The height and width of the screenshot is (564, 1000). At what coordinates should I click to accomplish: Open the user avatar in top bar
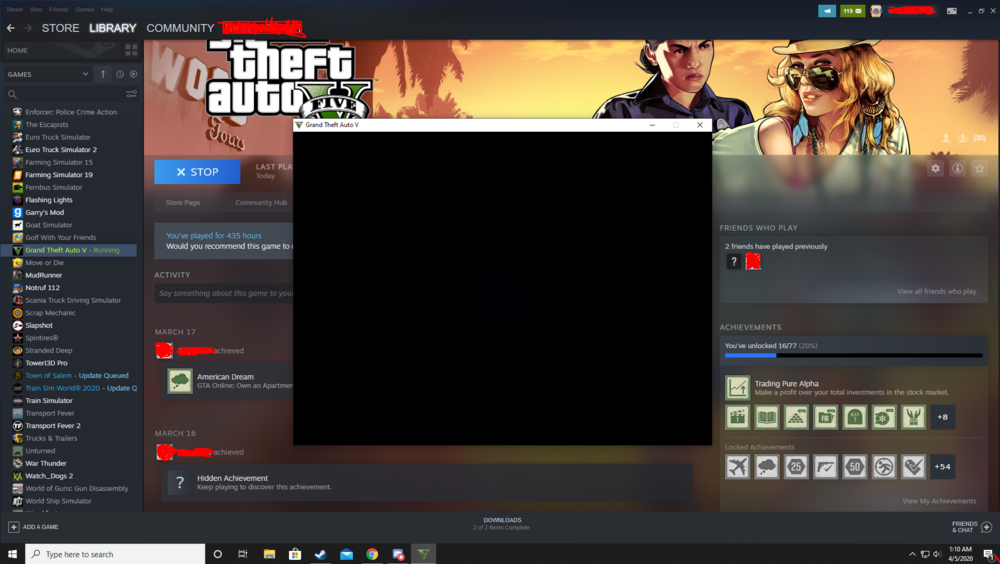[x=876, y=11]
